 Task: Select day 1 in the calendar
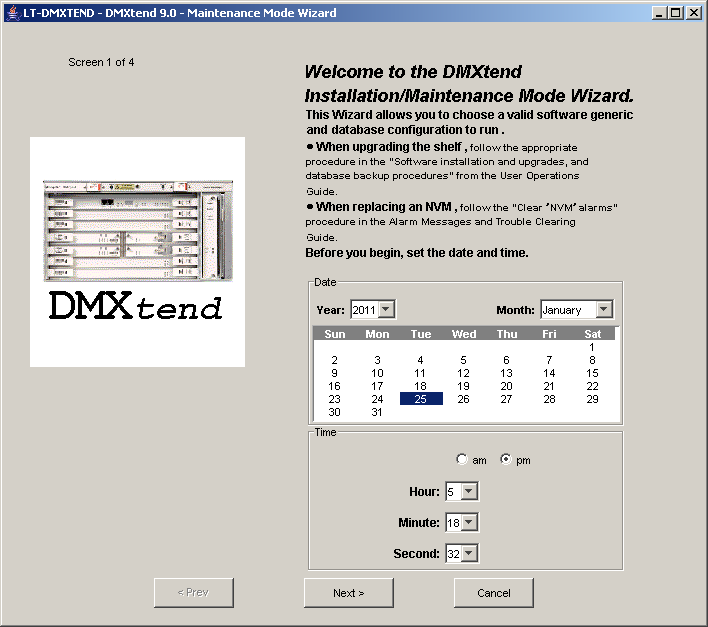point(592,347)
